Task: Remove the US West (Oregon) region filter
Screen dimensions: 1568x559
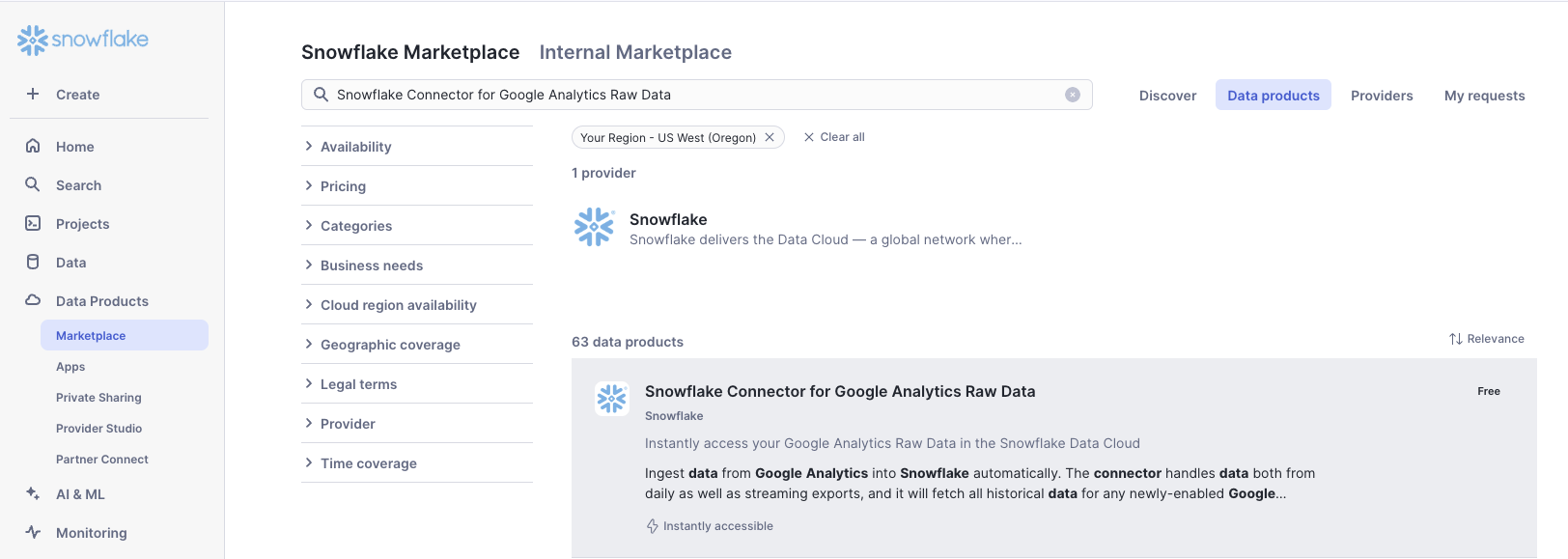Action: (x=770, y=137)
